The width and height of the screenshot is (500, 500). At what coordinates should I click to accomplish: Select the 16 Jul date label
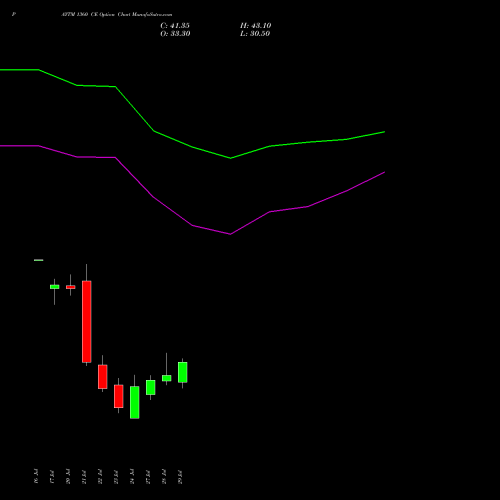click(36, 476)
